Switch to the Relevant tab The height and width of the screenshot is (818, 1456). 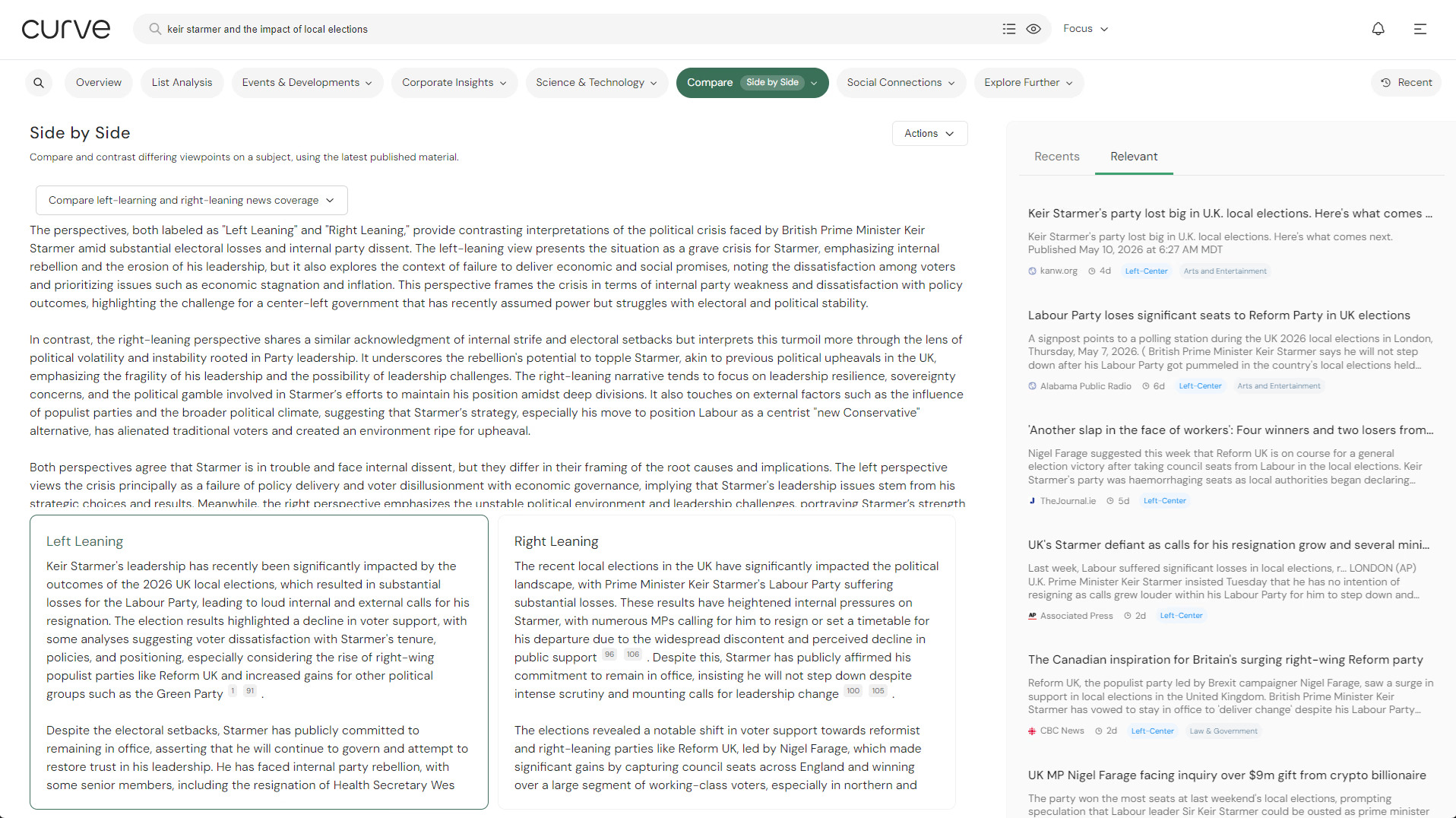coord(1134,157)
